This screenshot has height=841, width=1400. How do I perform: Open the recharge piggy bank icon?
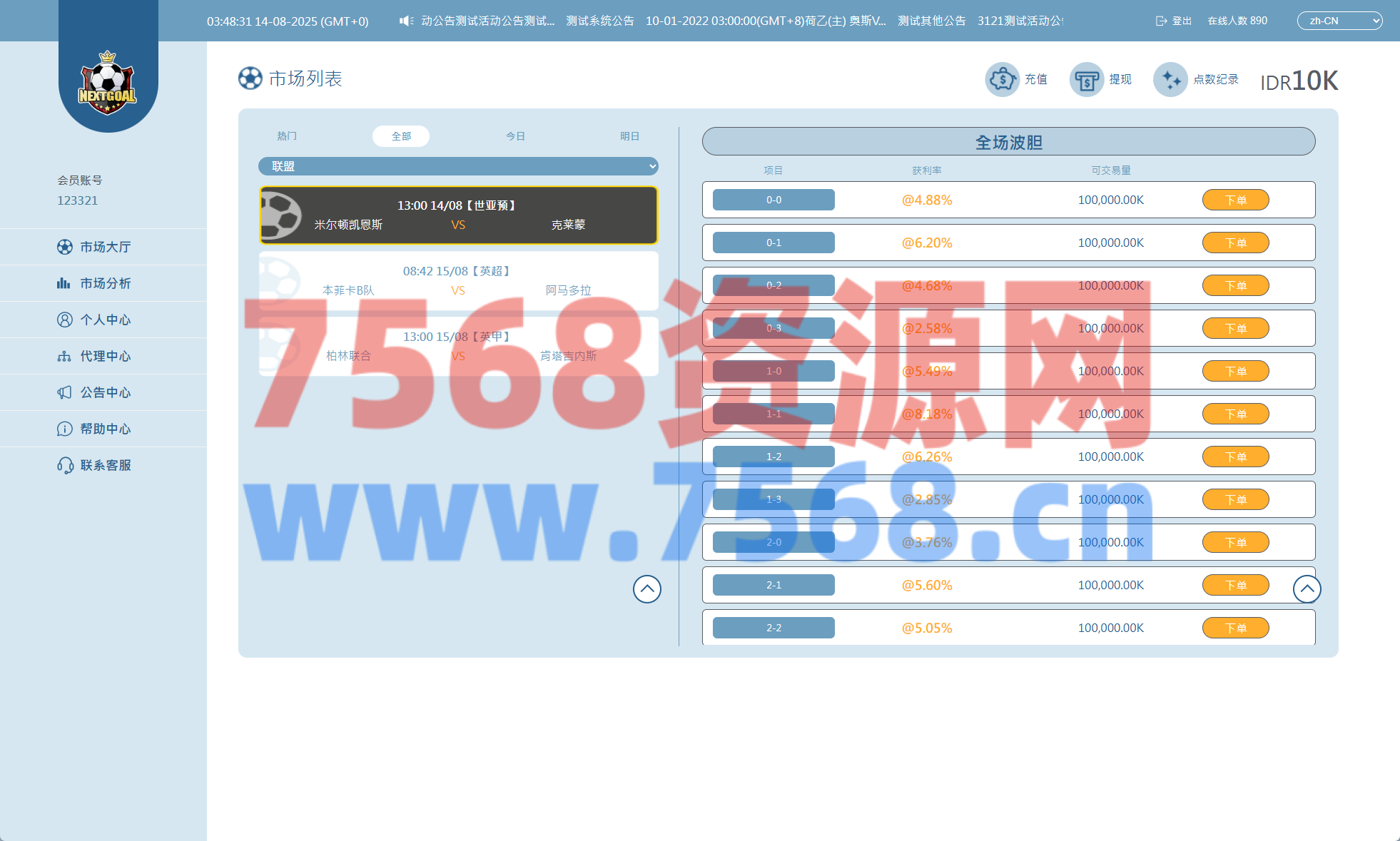coord(1002,79)
